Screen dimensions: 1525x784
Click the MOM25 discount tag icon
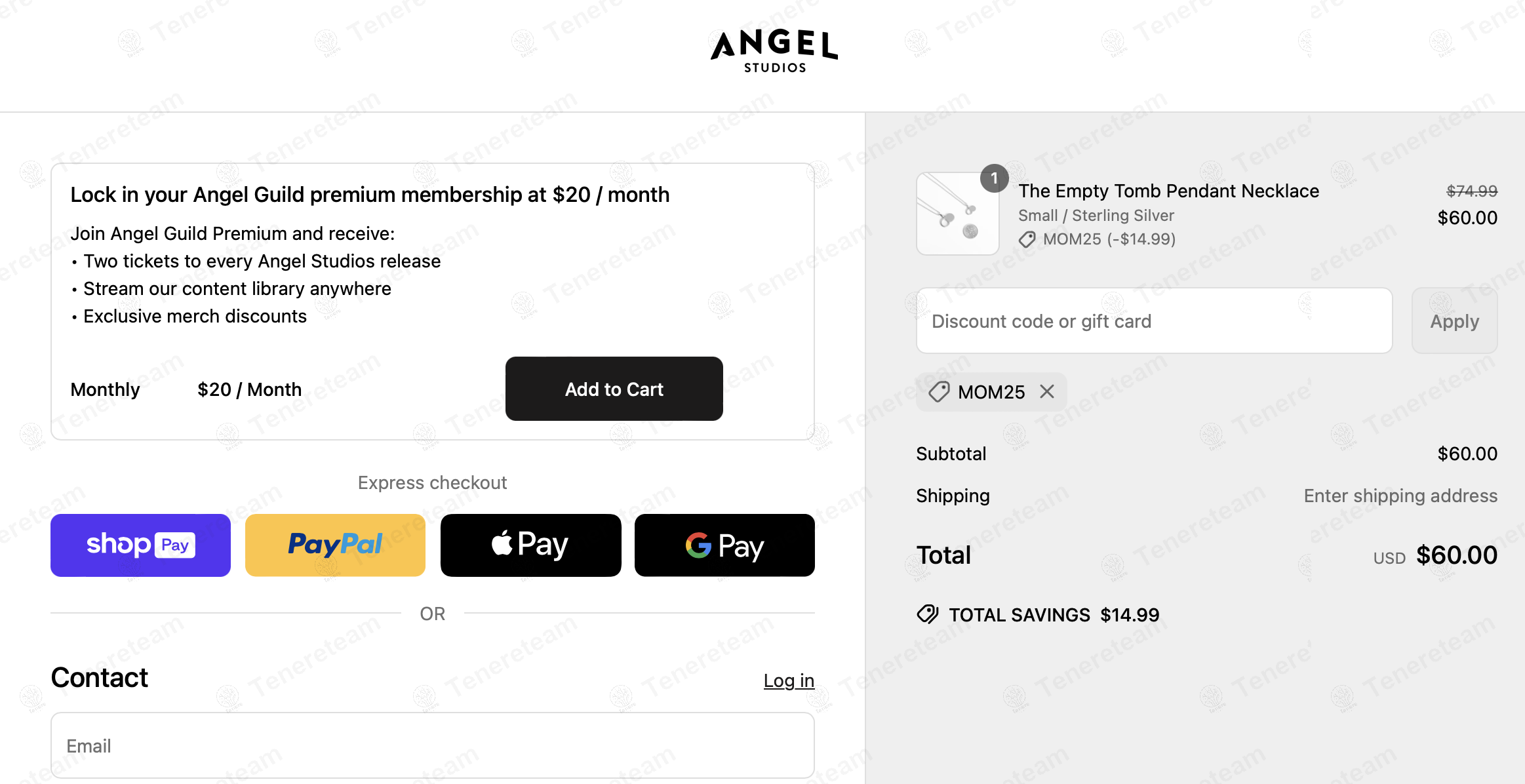click(x=939, y=391)
